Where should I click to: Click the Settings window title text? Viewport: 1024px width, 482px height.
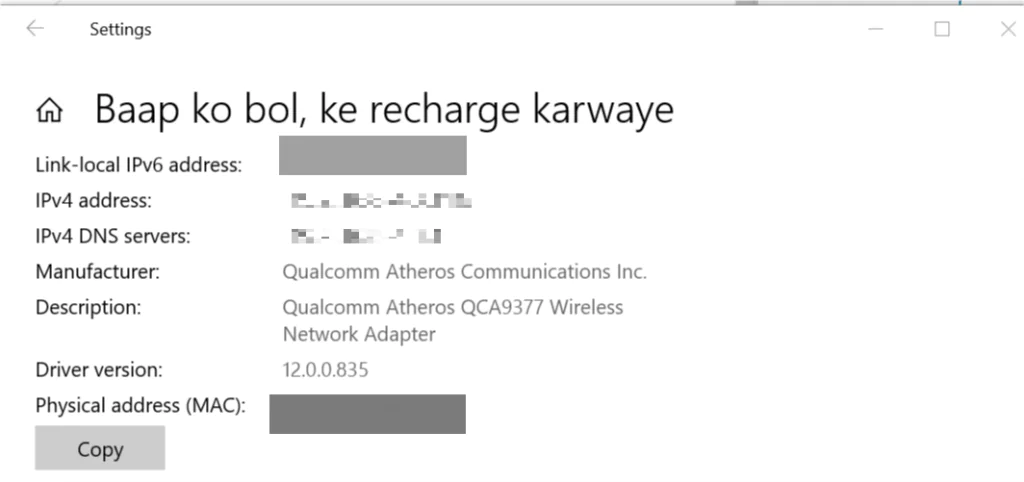point(120,30)
